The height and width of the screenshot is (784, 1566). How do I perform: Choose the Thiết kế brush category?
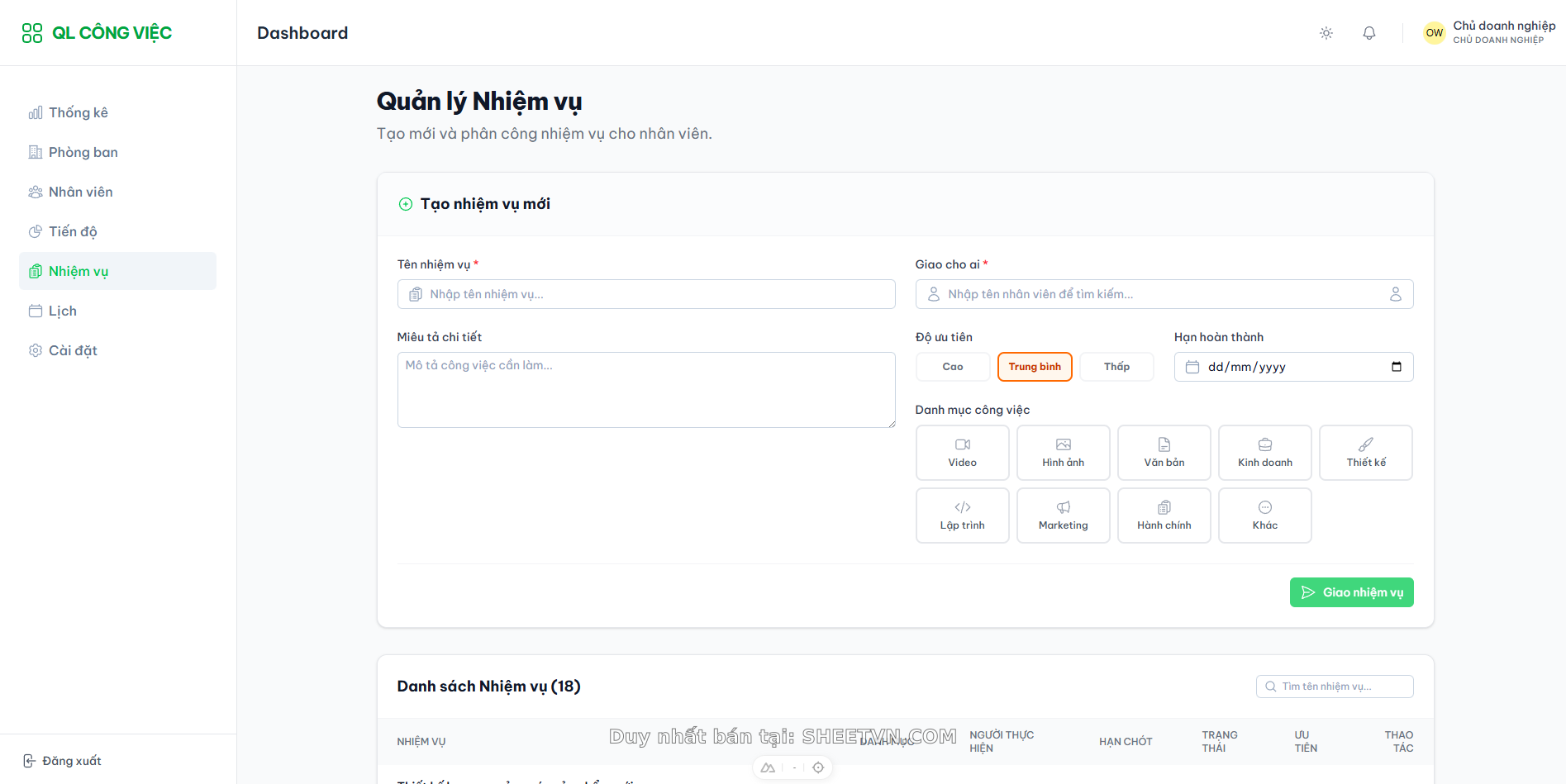[1365, 453]
